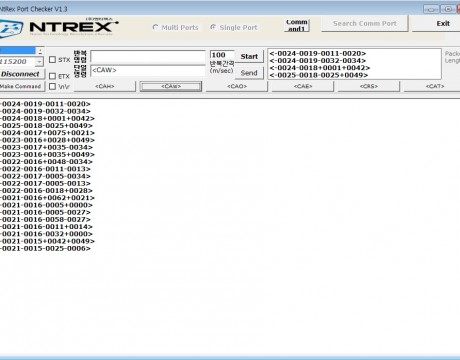Click the Search Comm Port button

tap(365, 24)
